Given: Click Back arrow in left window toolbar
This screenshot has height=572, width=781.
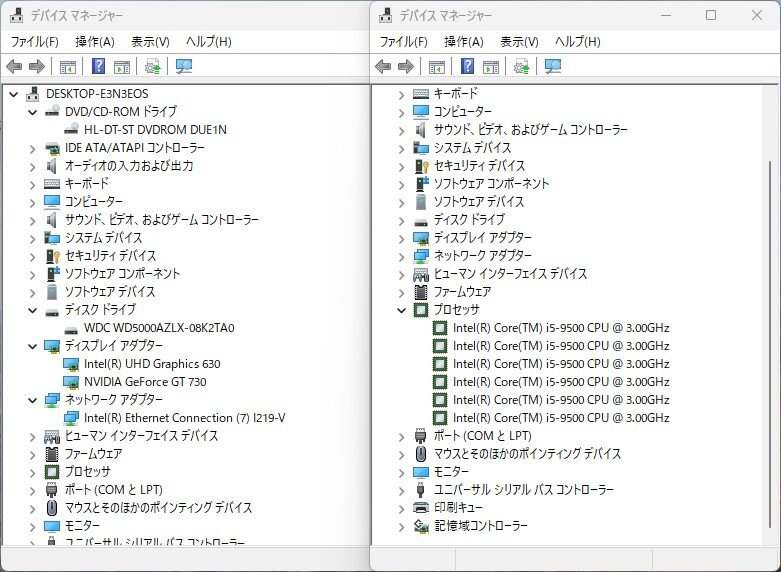Looking at the screenshot, I should (x=14, y=66).
